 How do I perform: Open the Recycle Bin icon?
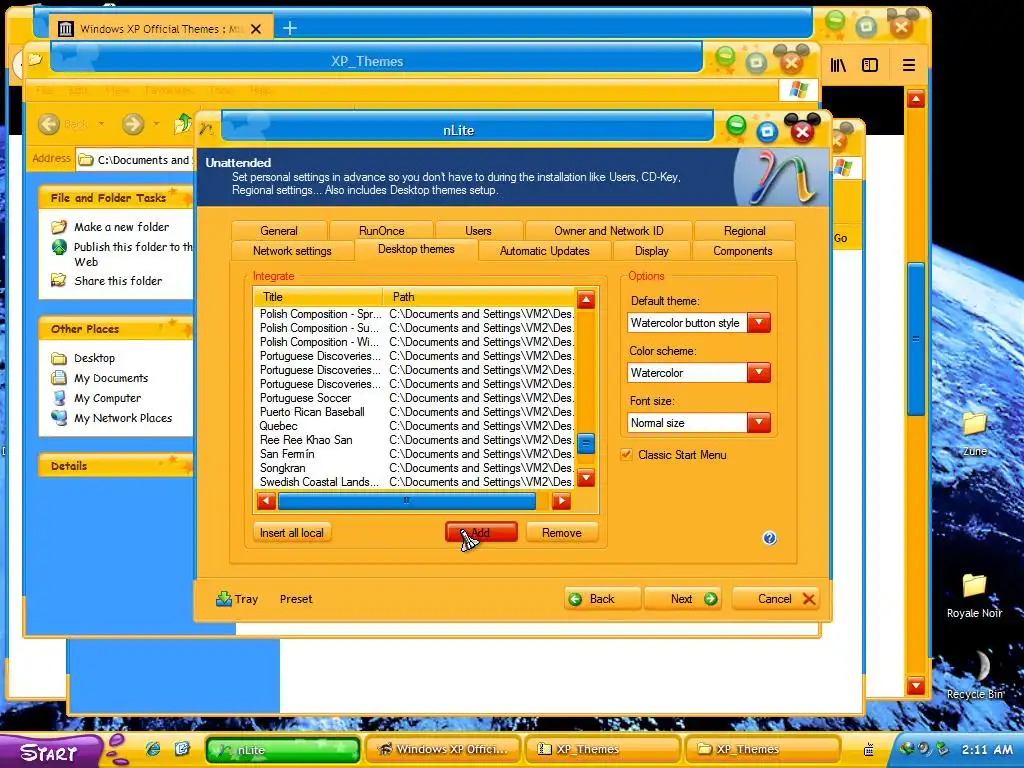[974, 675]
